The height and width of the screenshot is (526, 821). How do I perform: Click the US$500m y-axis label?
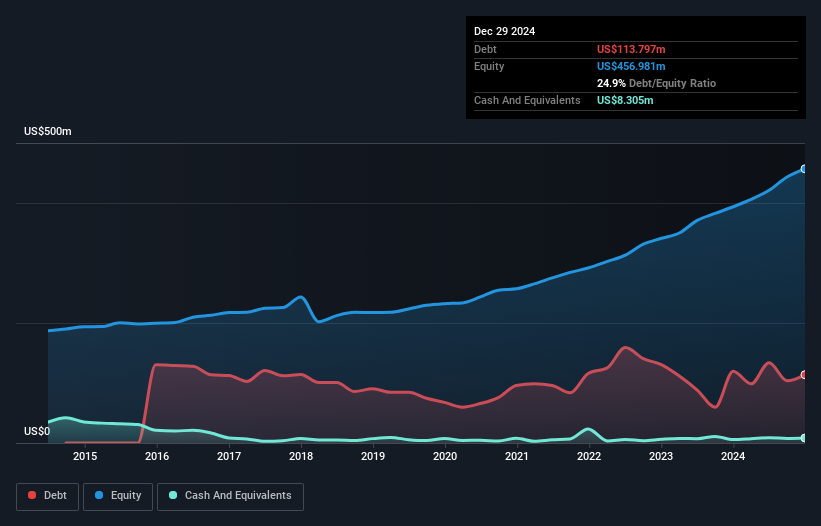pyautogui.click(x=48, y=131)
